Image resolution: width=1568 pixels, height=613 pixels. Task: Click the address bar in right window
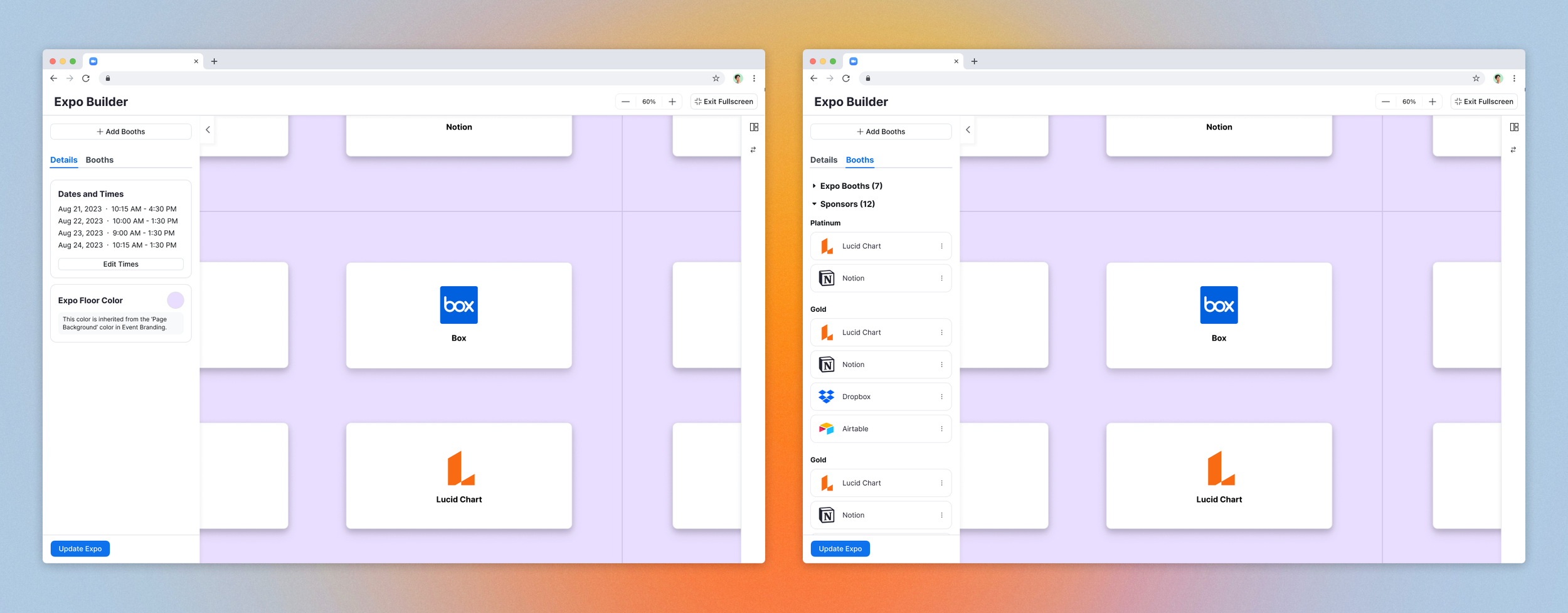[1171, 78]
